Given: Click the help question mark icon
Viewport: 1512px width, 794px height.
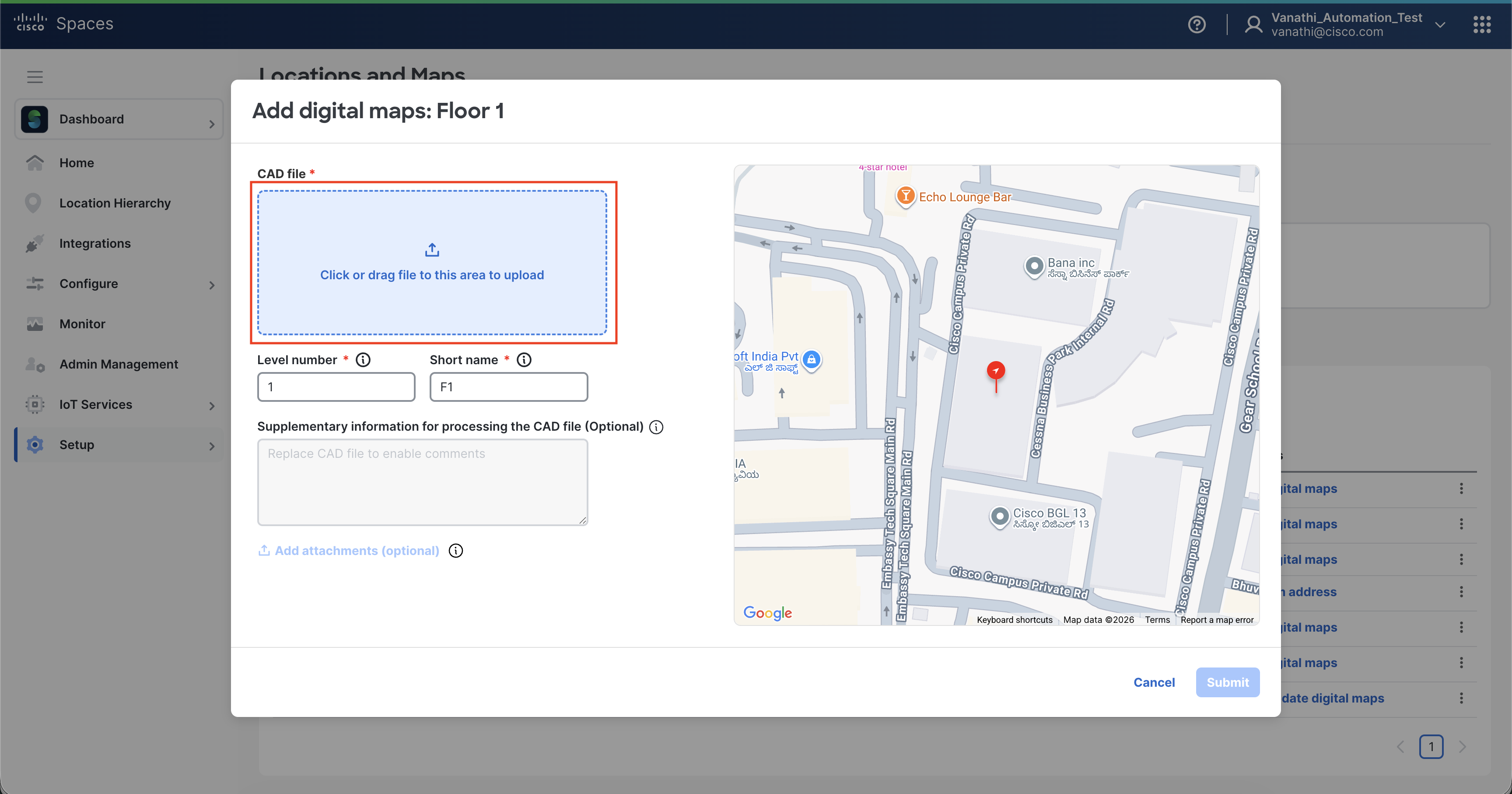Looking at the screenshot, I should [x=1196, y=25].
